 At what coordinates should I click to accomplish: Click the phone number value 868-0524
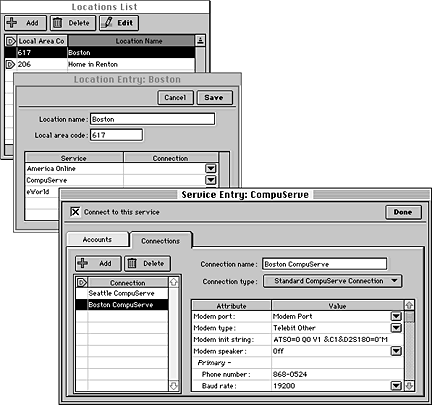pos(290,374)
